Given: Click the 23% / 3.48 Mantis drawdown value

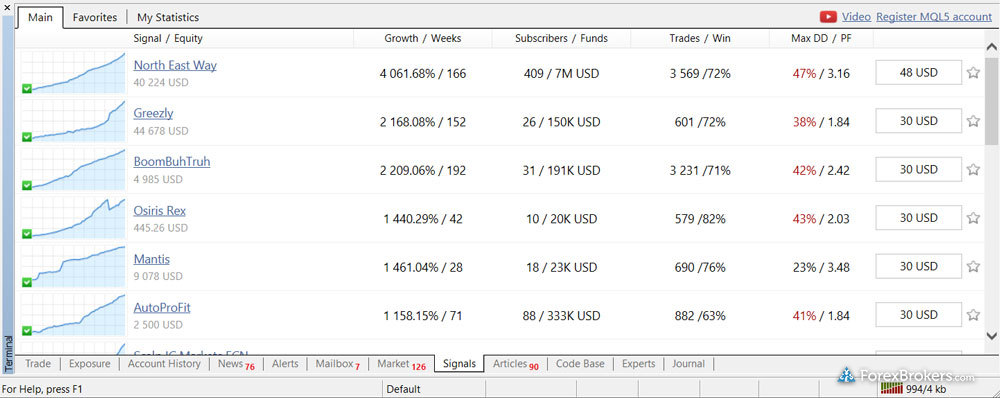Looking at the screenshot, I should point(821,267).
